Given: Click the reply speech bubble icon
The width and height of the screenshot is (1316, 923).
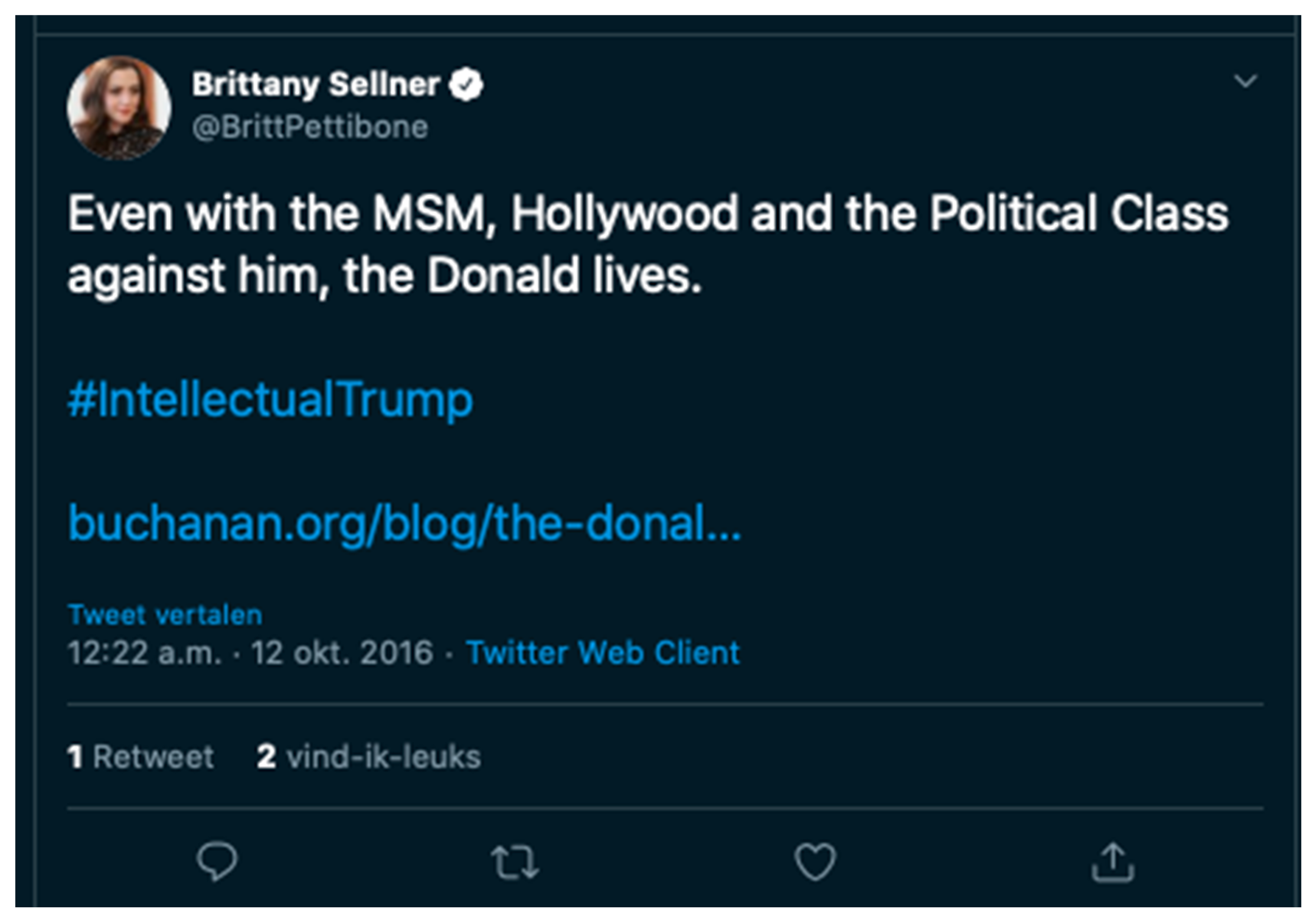Looking at the screenshot, I should [217, 861].
